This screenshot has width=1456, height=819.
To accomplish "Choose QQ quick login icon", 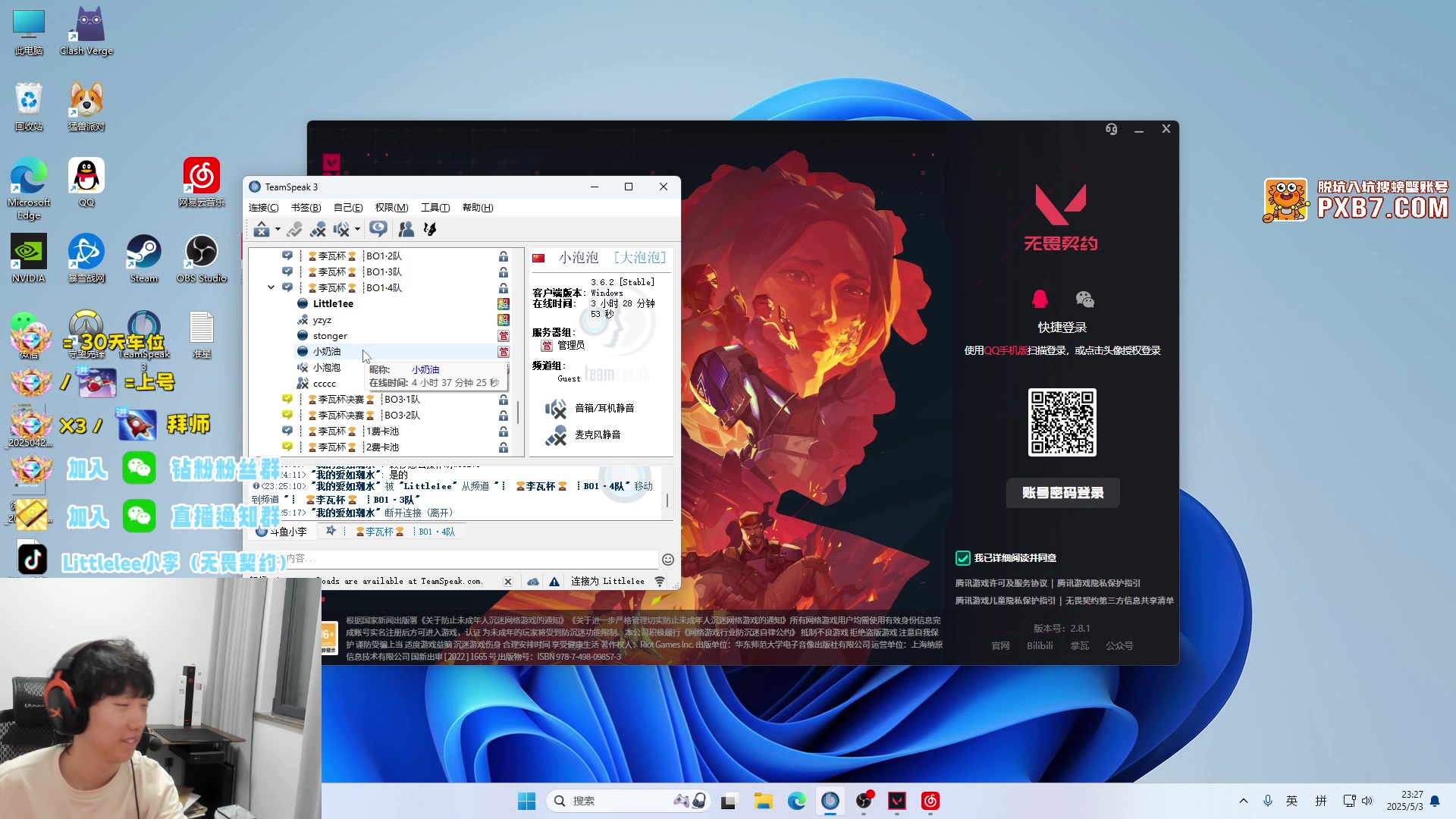I will (1040, 299).
